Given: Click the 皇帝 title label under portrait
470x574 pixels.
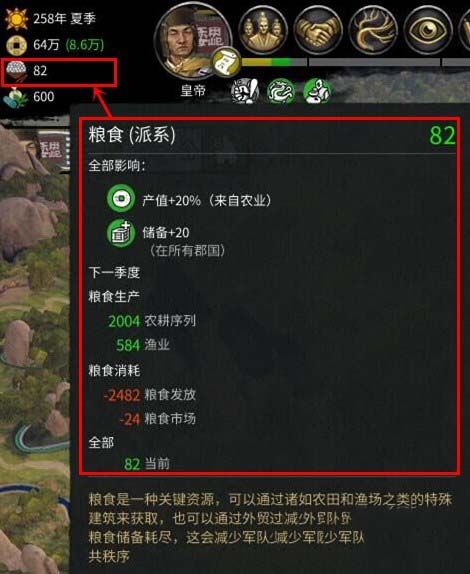Looking at the screenshot, I should (x=193, y=90).
